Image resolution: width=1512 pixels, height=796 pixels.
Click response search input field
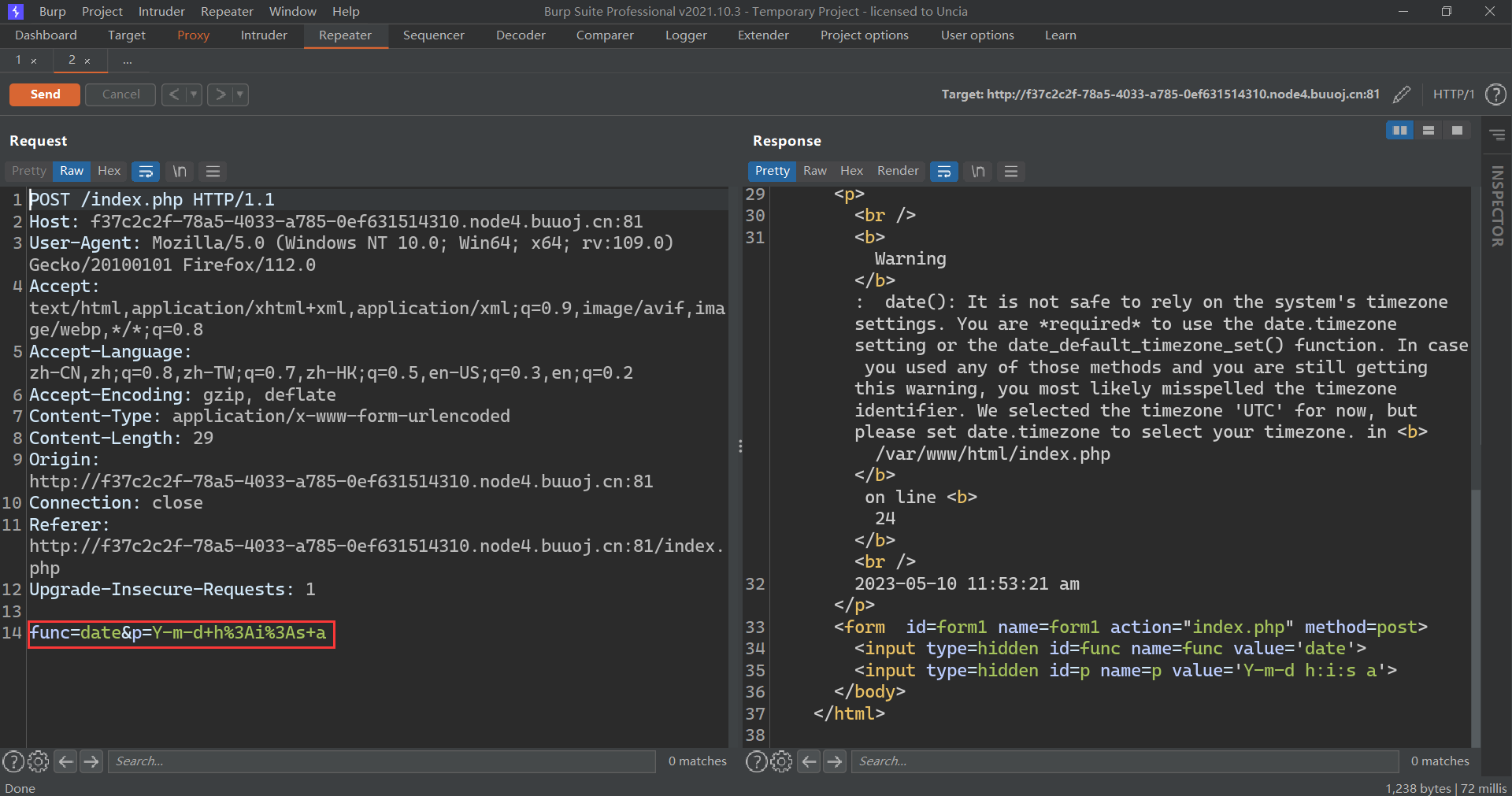(1125, 761)
